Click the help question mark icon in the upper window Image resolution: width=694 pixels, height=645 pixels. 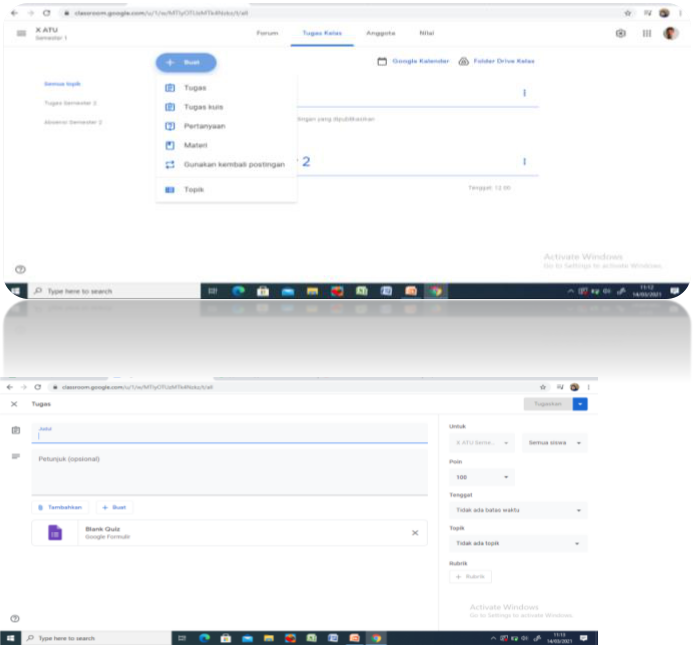click(20, 269)
